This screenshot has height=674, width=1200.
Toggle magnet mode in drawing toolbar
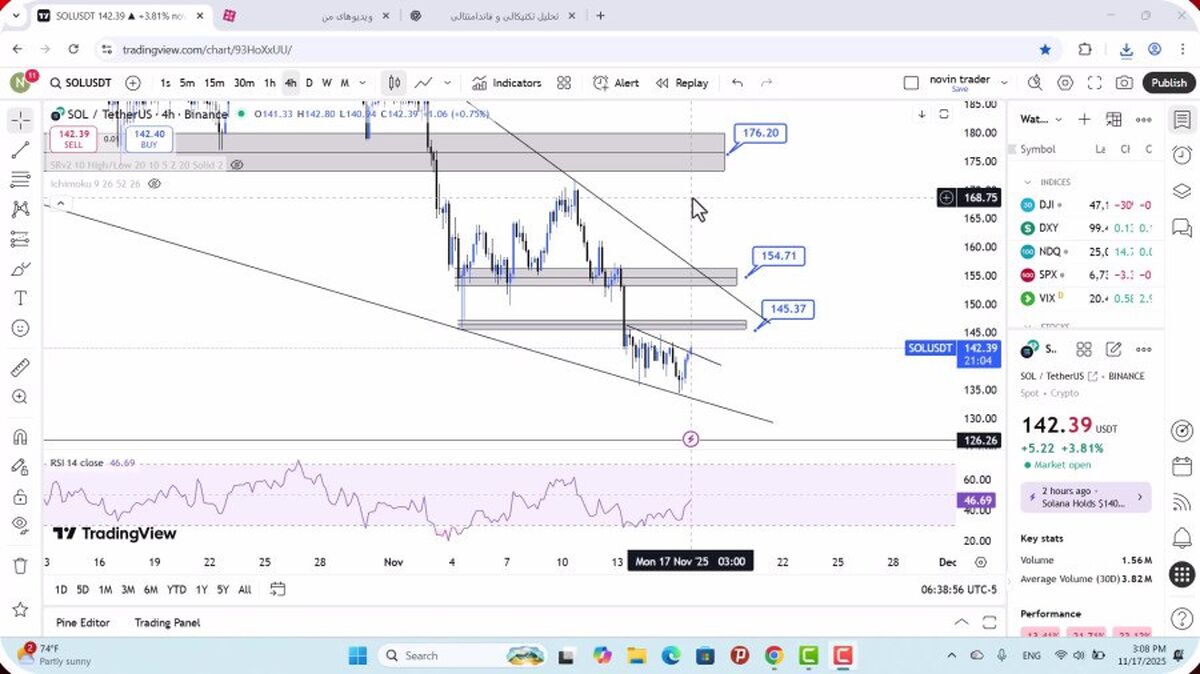click(x=20, y=437)
